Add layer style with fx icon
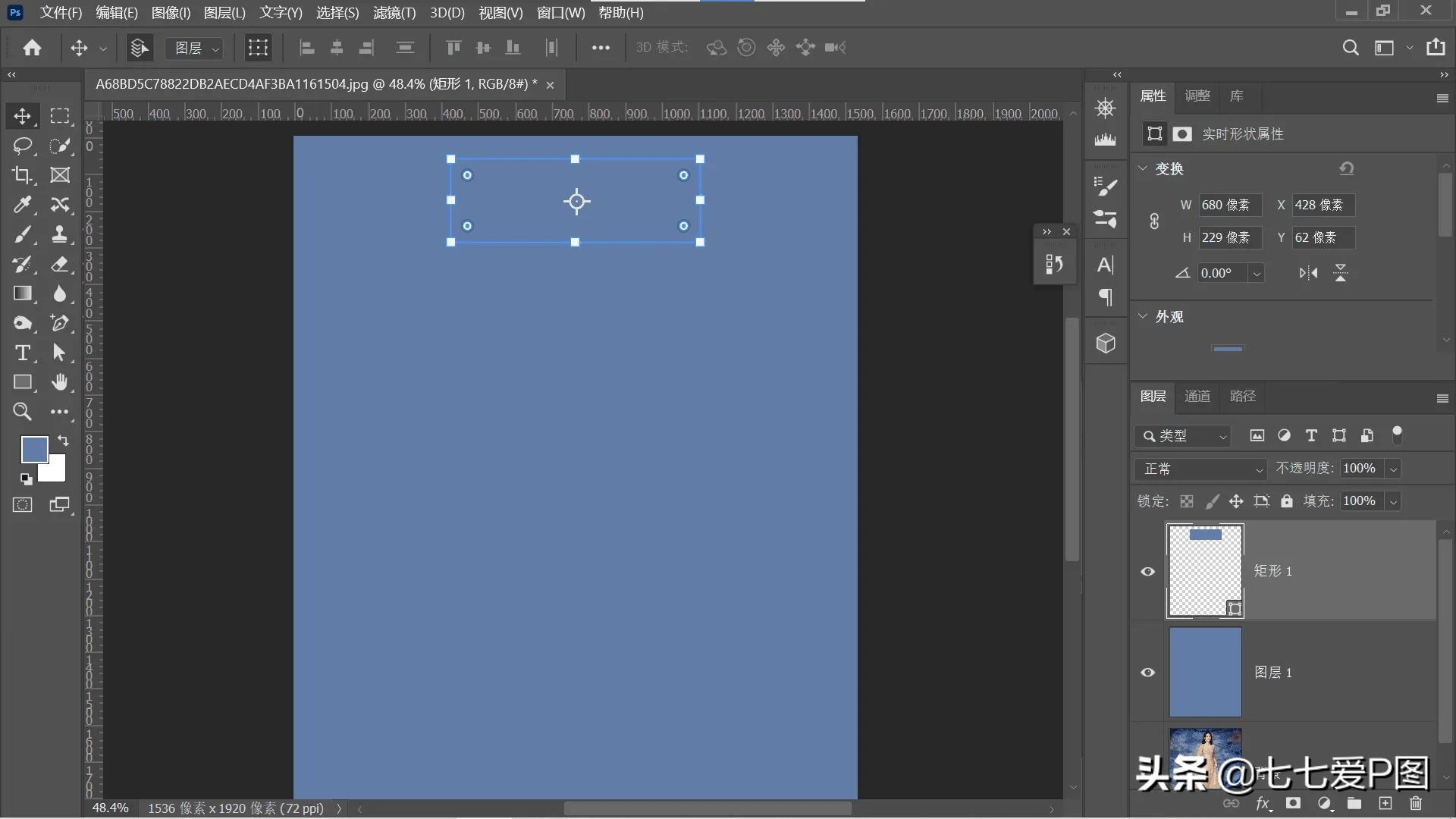Screen dimensions: 1456x819 tap(1263, 803)
